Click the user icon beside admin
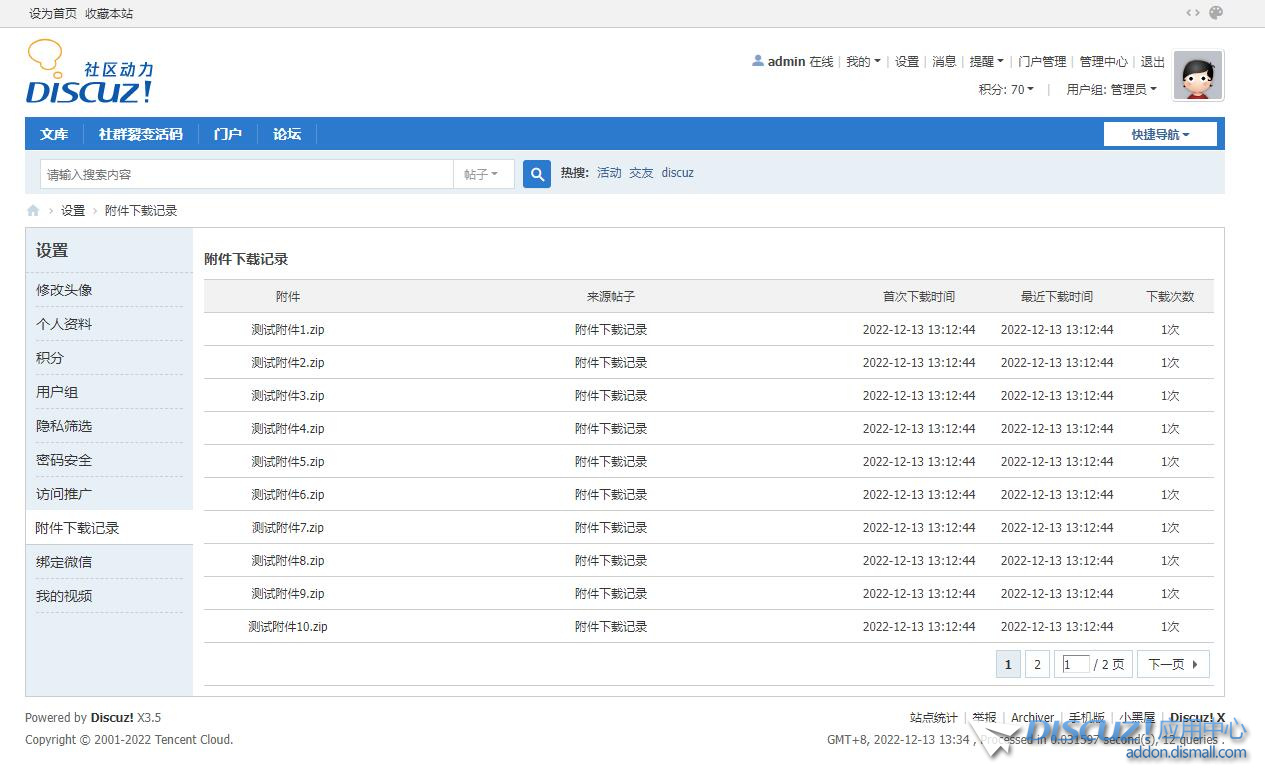This screenshot has width=1265, height=778. click(758, 61)
